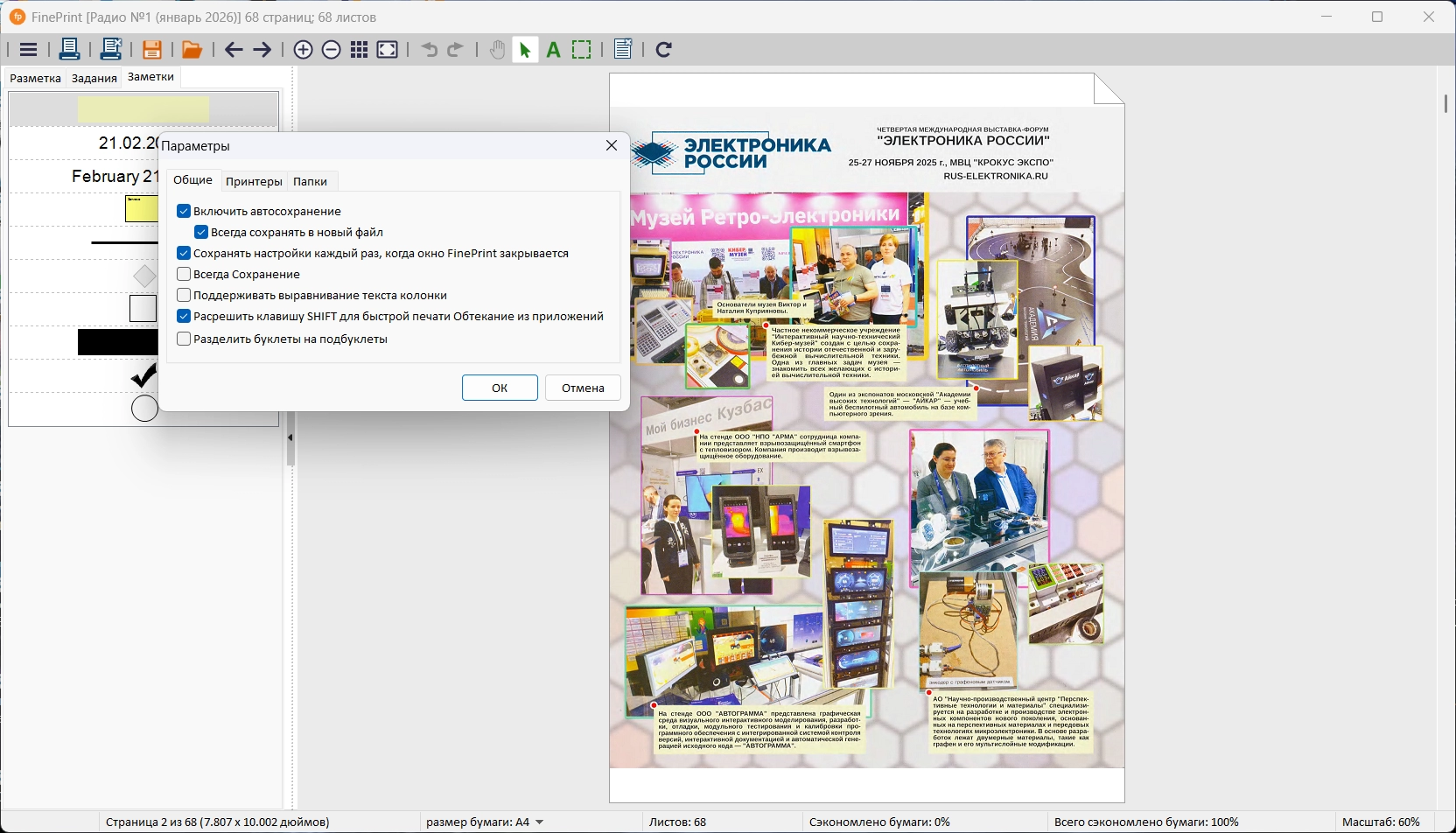This screenshot has width=1456, height=833.
Task: Enable 'Всегда Сохранение' checkbox
Action: pyautogui.click(x=184, y=274)
